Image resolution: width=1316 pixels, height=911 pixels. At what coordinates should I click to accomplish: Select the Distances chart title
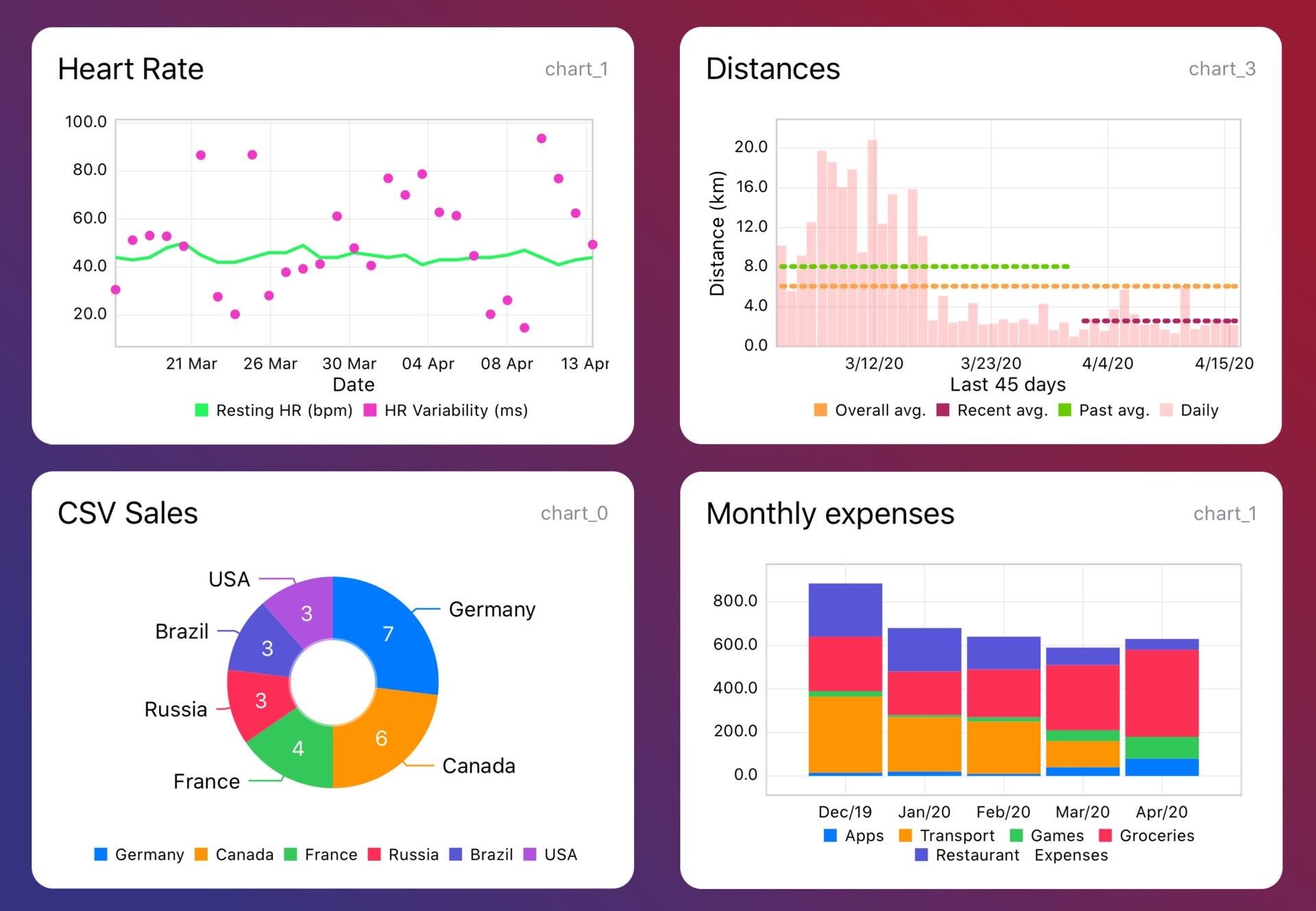(x=773, y=69)
